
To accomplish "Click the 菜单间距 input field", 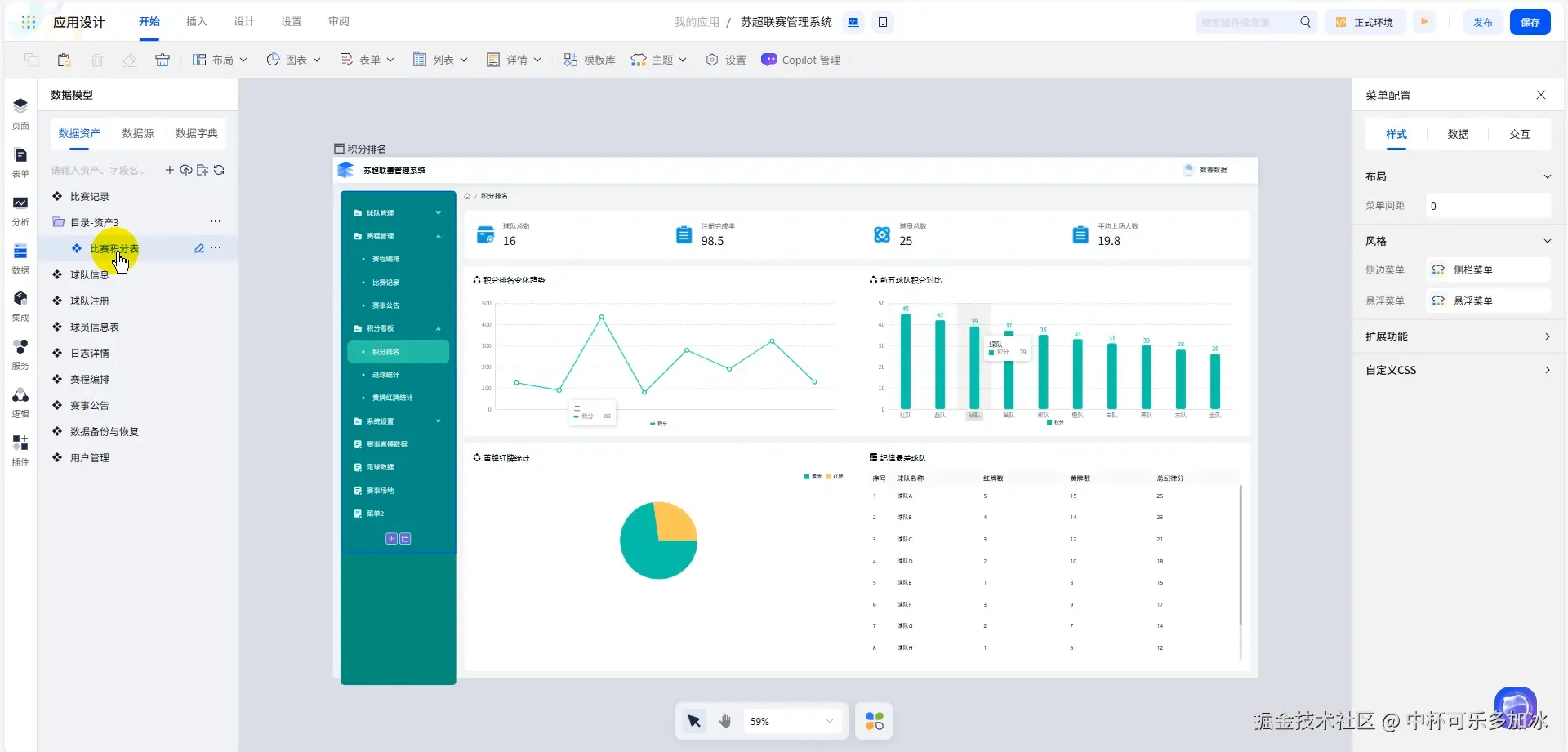I will point(1488,206).
